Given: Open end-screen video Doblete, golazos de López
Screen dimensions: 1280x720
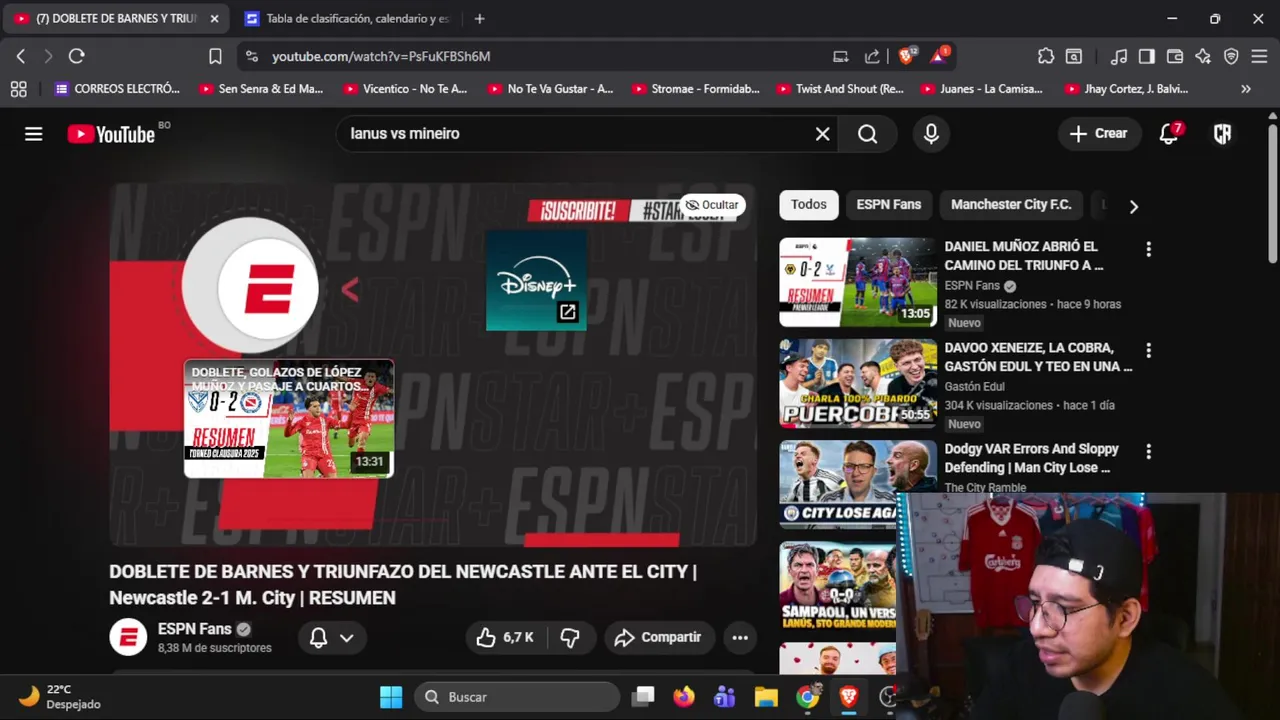Looking at the screenshot, I should [x=289, y=418].
